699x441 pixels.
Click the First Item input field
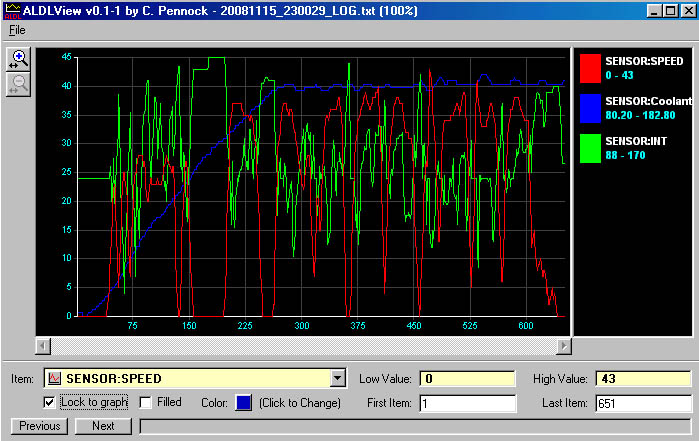point(467,404)
